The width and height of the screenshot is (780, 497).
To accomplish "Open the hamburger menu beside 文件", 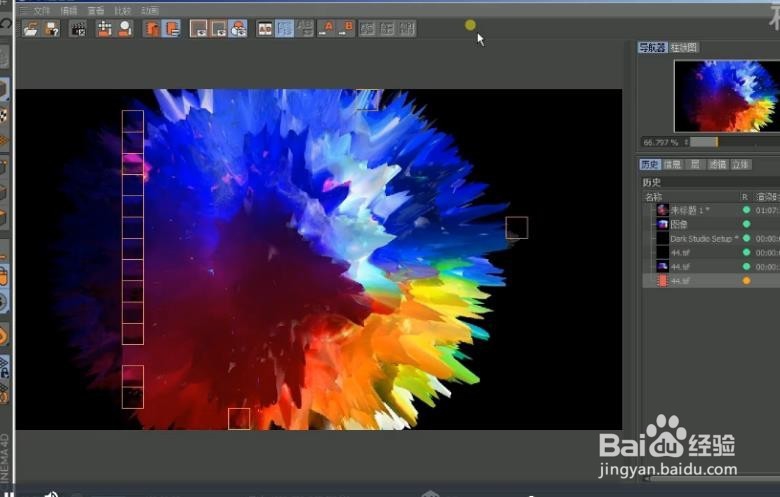I will (x=23, y=10).
